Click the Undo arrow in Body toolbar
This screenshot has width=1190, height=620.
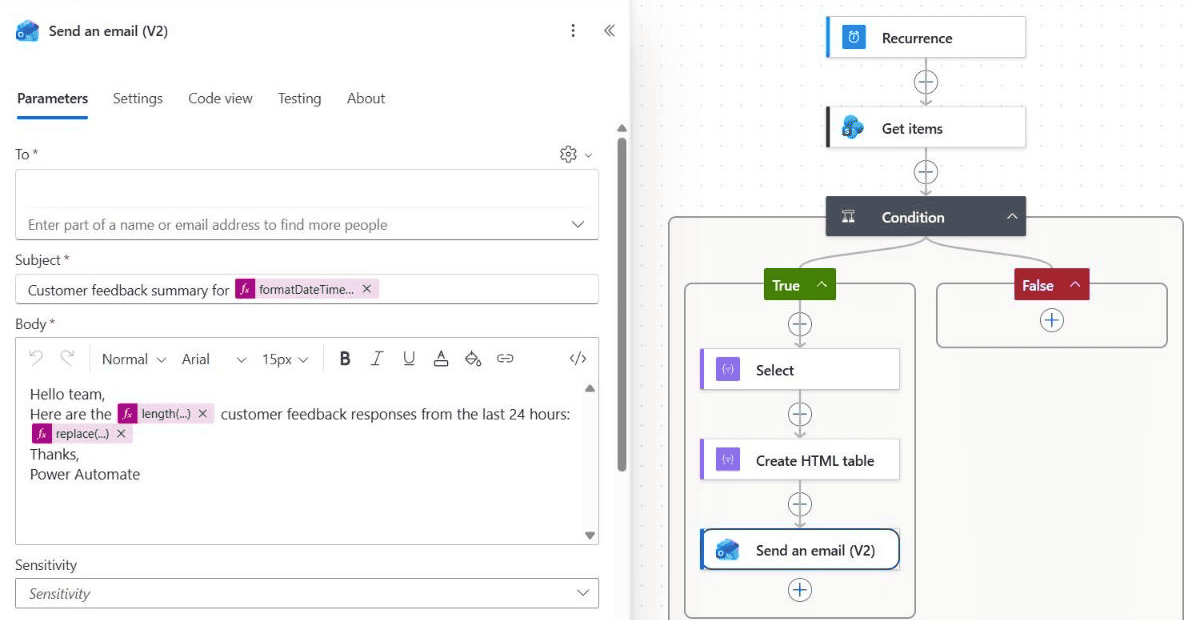[36, 358]
